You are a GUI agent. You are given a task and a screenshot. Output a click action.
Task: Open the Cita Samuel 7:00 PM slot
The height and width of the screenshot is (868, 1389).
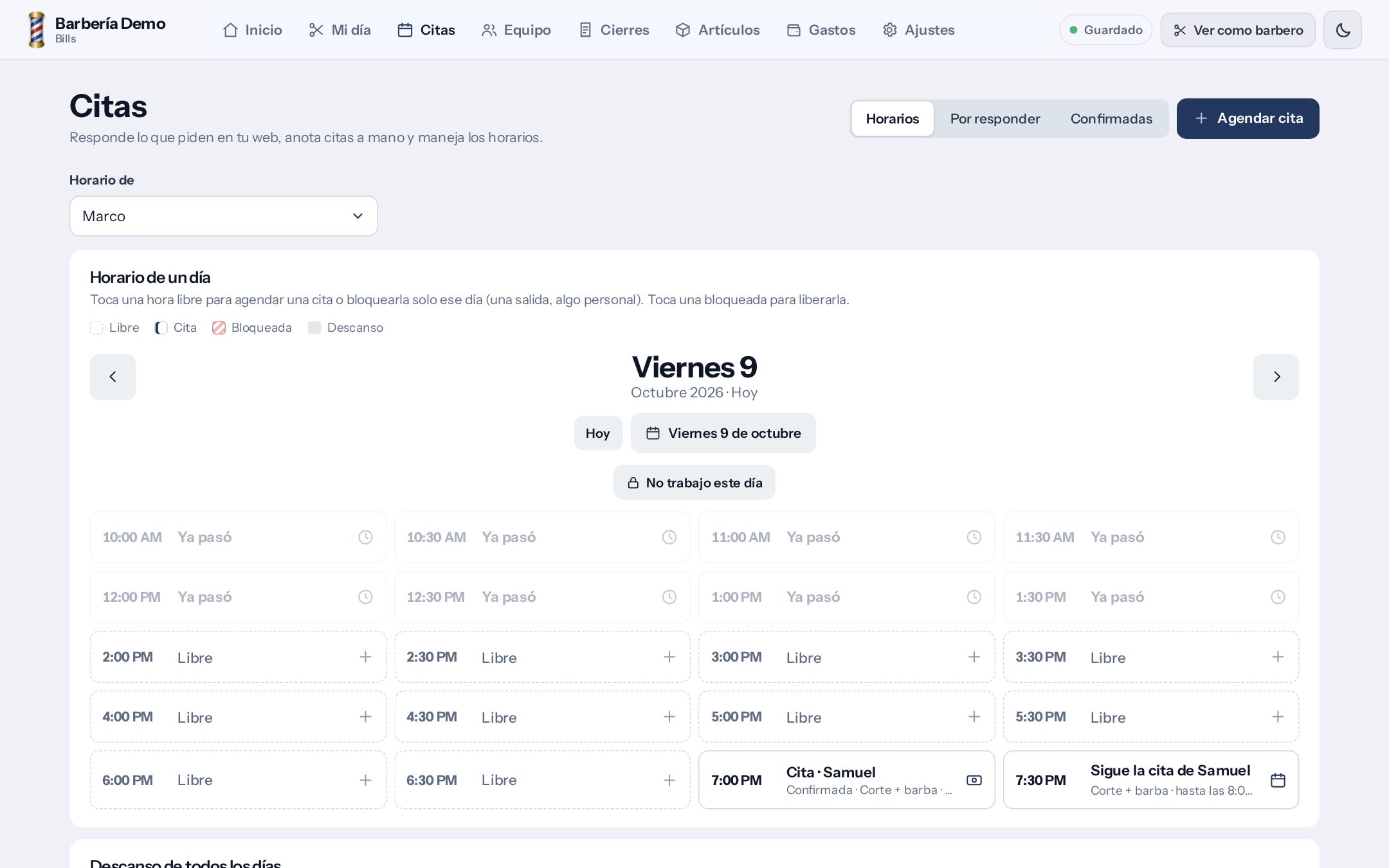[x=846, y=780]
